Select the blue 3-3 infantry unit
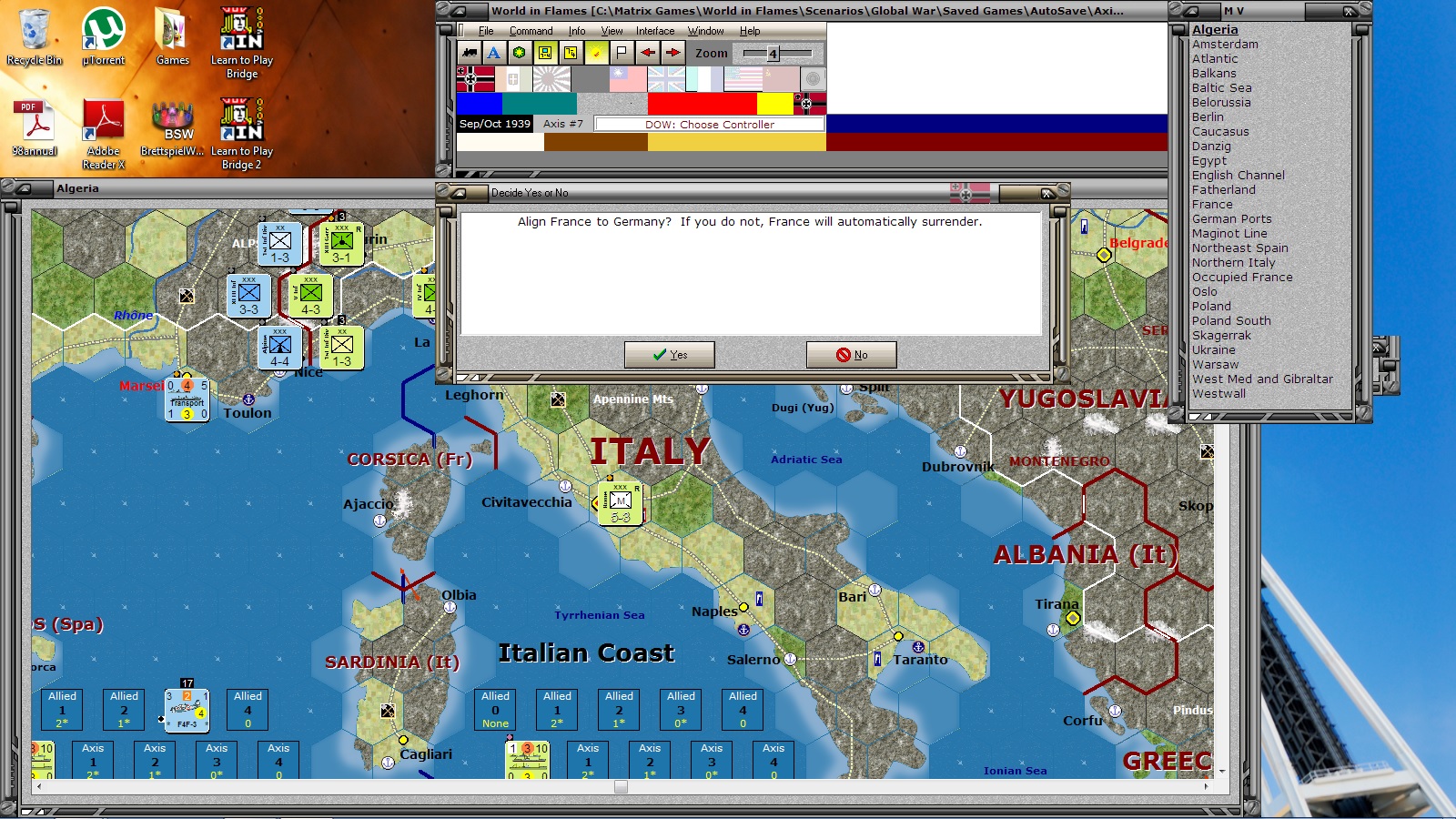This screenshot has height=819, width=1456. pos(248,296)
